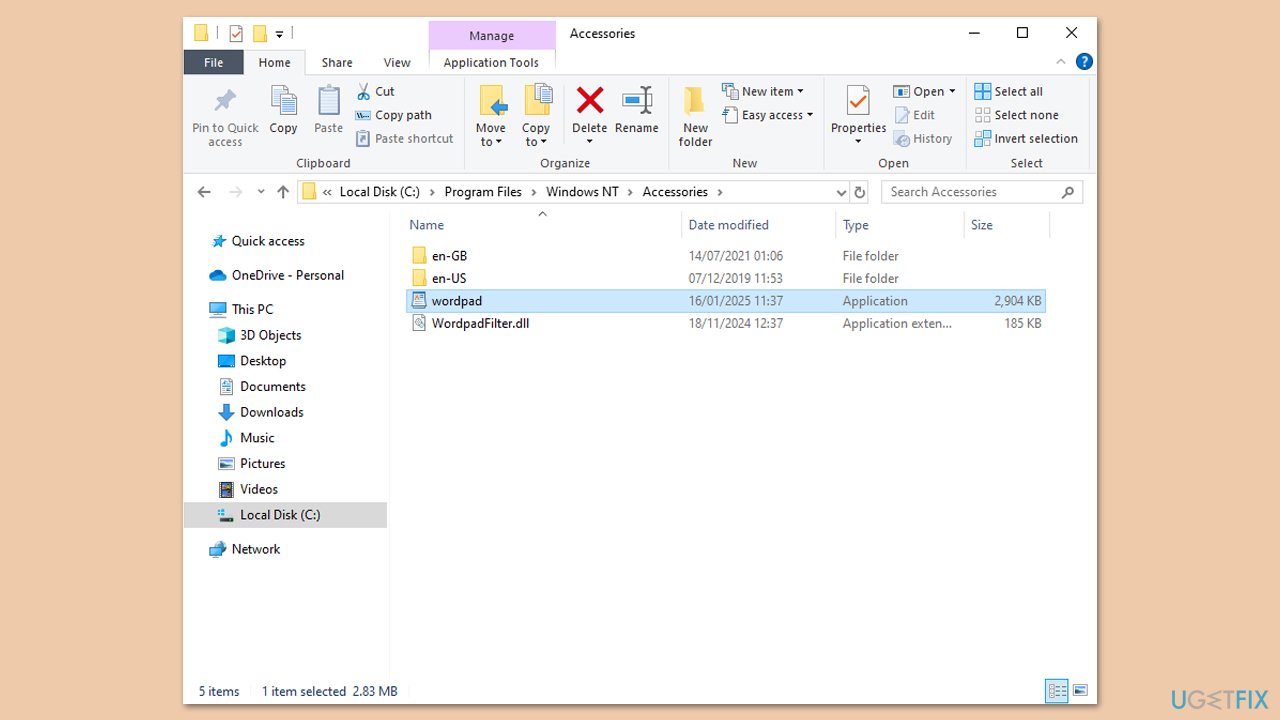Sort by Type column header

tap(899, 225)
